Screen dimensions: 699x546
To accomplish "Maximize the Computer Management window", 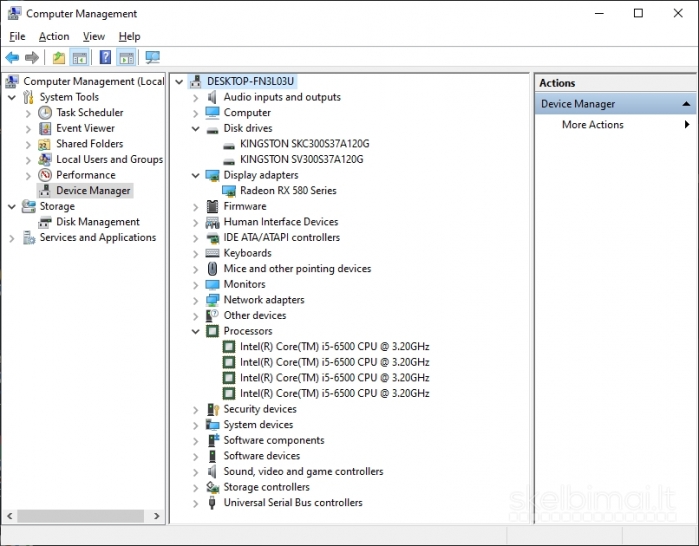I will (x=638, y=13).
